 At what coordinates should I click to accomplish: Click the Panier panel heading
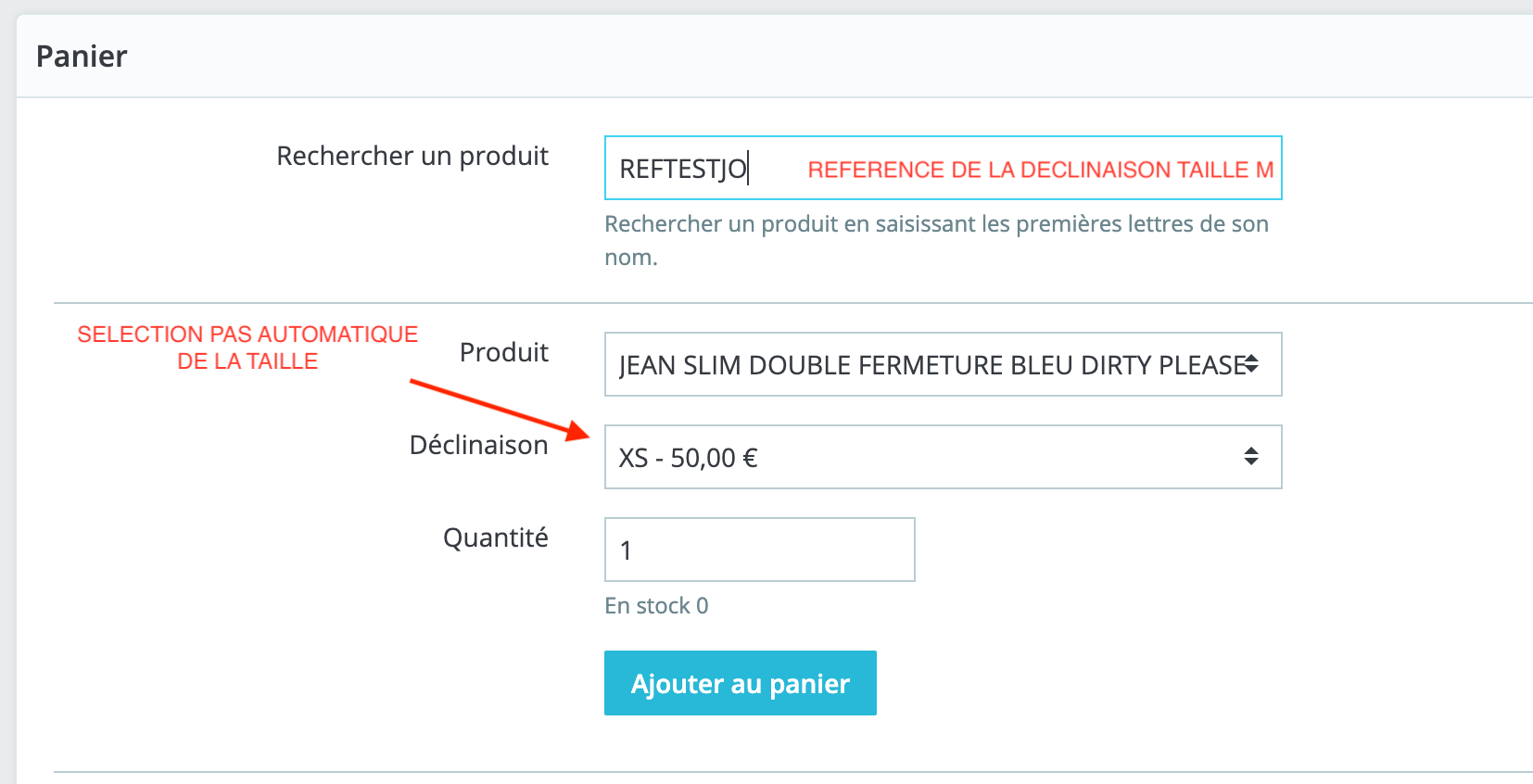click(x=82, y=57)
